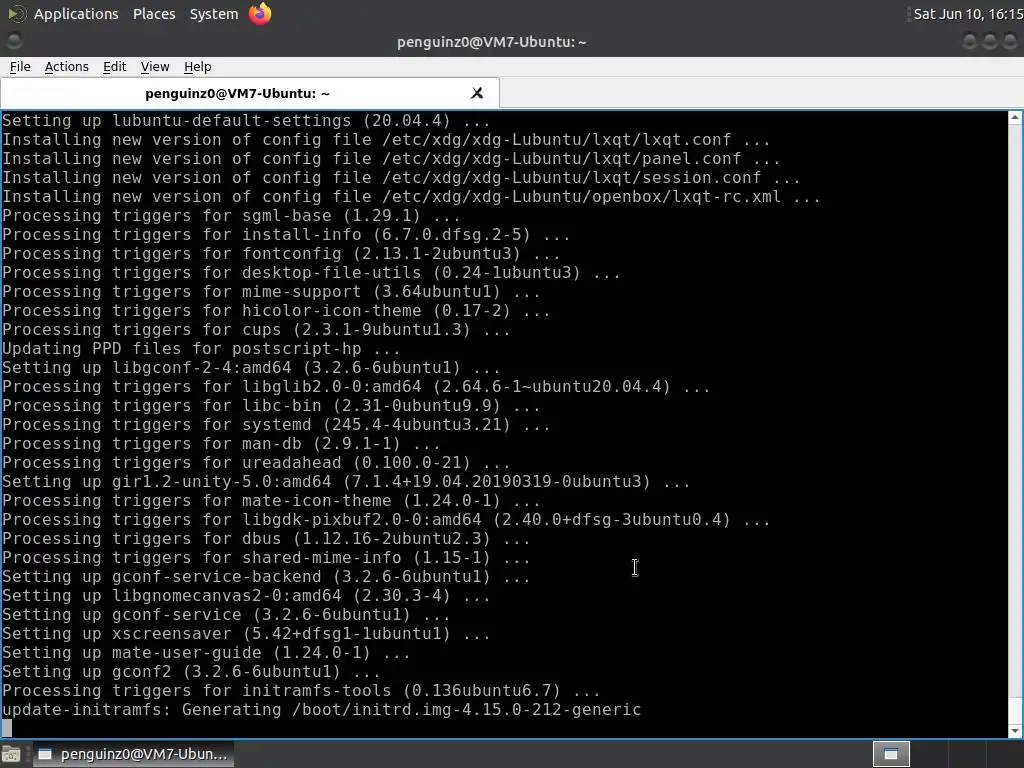Screen dimensions: 1024x768
Task: Click scrollbar up arrow in terminal
Action: 1015,118
